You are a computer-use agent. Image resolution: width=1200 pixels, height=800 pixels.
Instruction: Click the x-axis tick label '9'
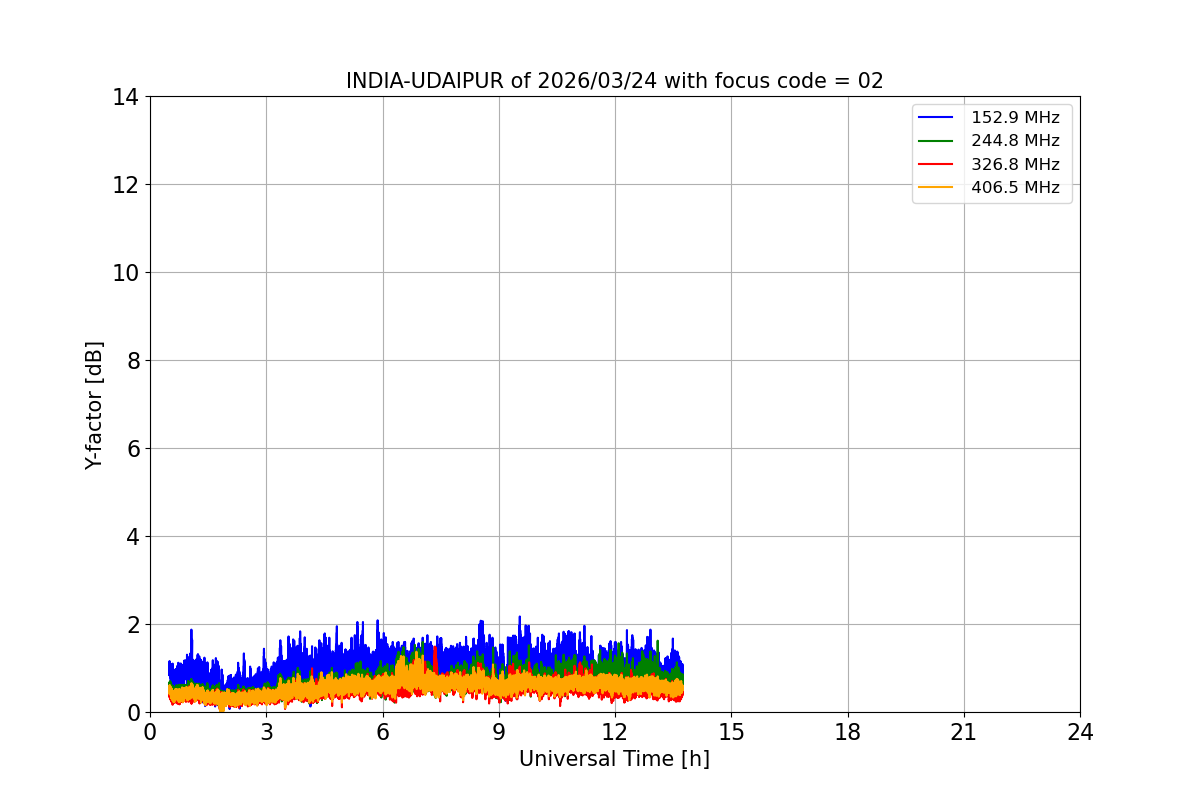click(499, 732)
